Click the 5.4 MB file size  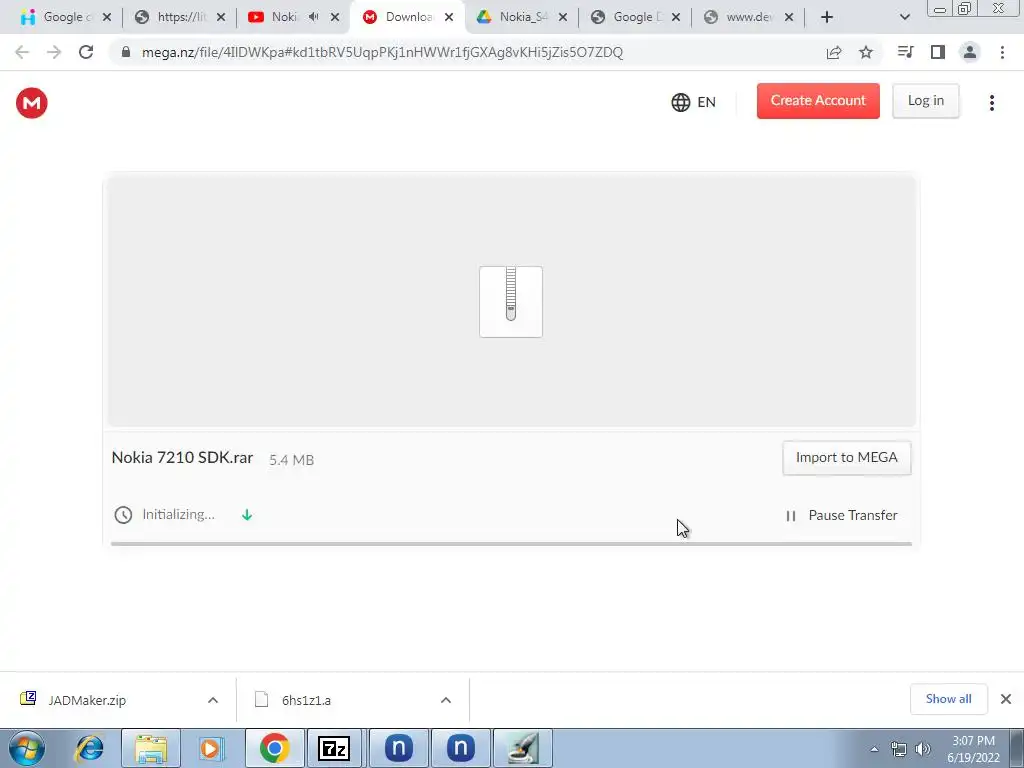pyautogui.click(x=291, y=460)
